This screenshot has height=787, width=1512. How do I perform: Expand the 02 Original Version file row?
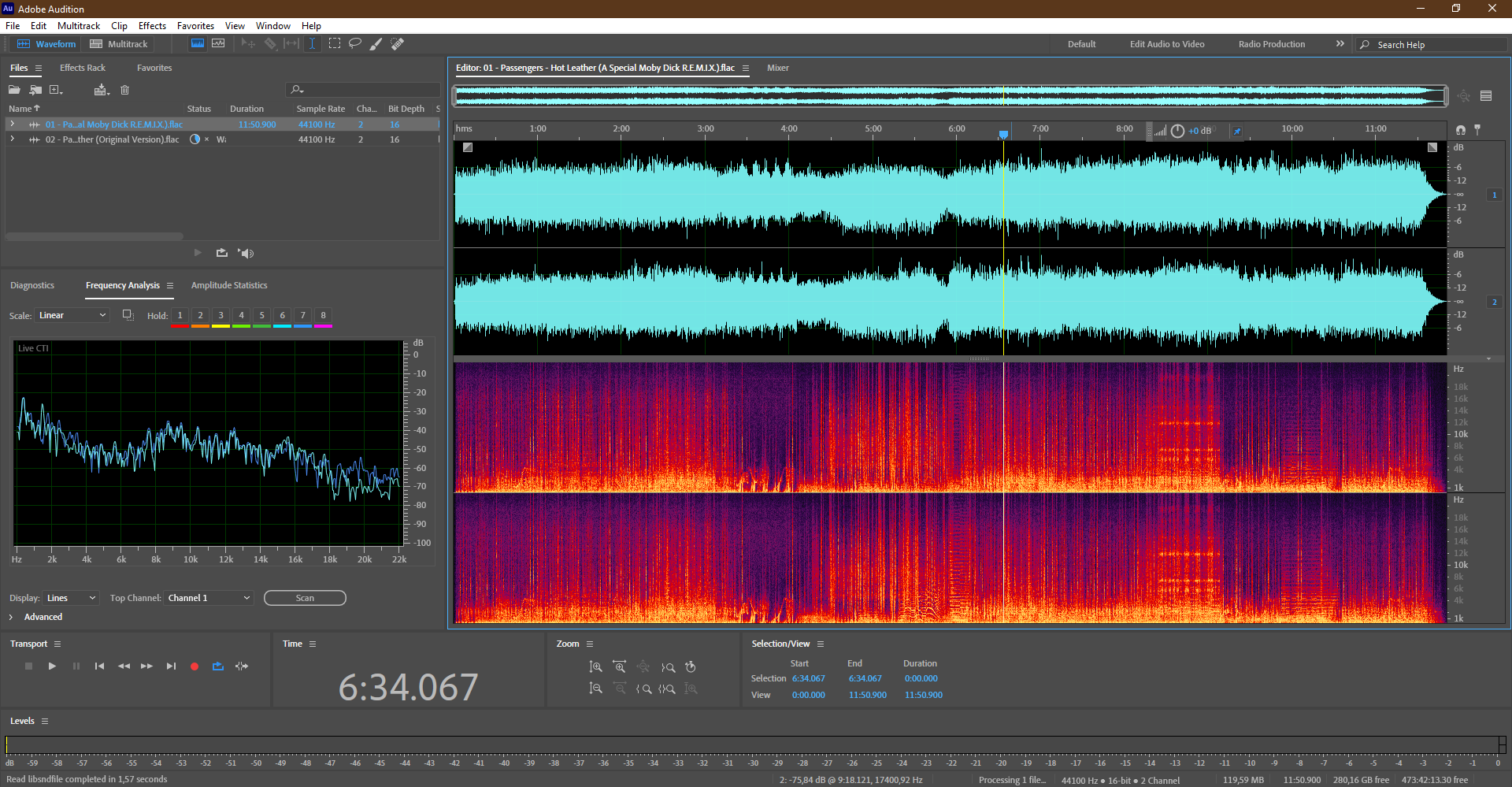12,139
